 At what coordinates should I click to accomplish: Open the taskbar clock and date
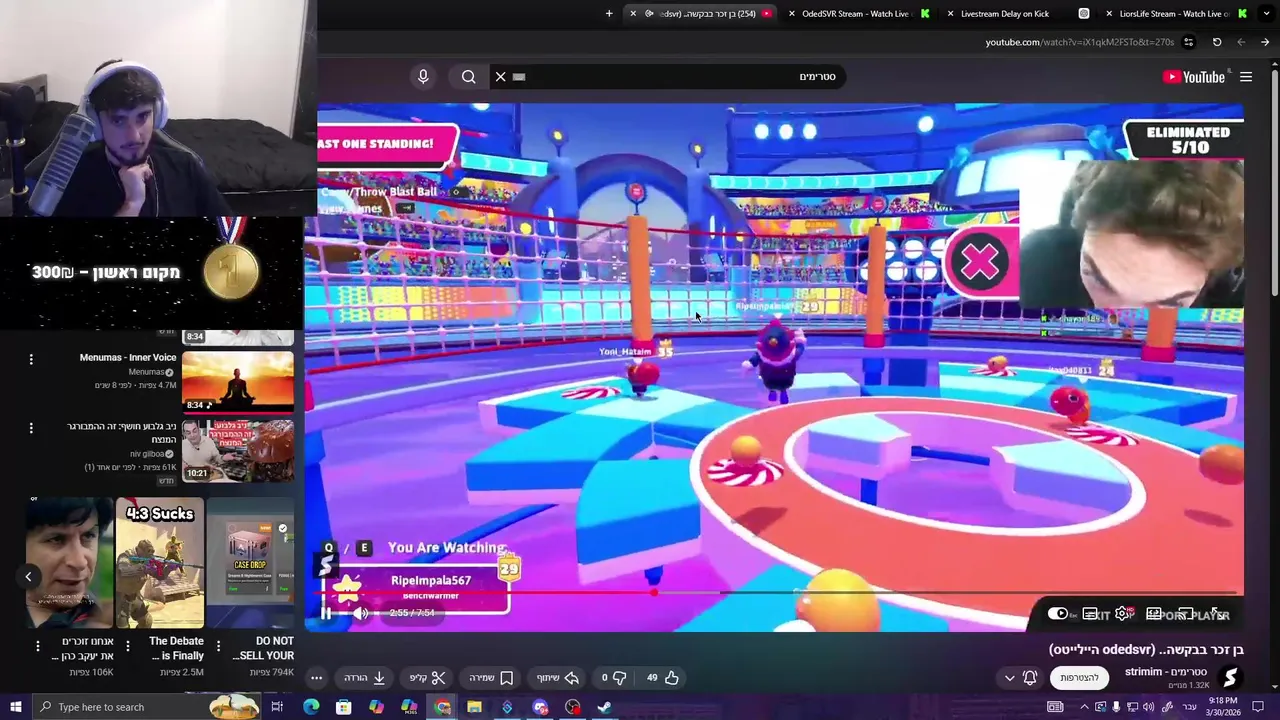pyautogui.click(x=1223, y=707)
